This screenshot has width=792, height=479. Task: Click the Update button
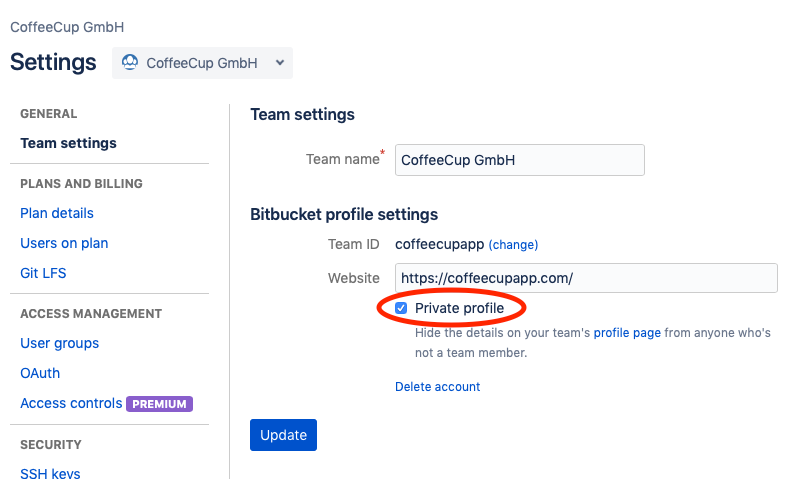point(283,435)
